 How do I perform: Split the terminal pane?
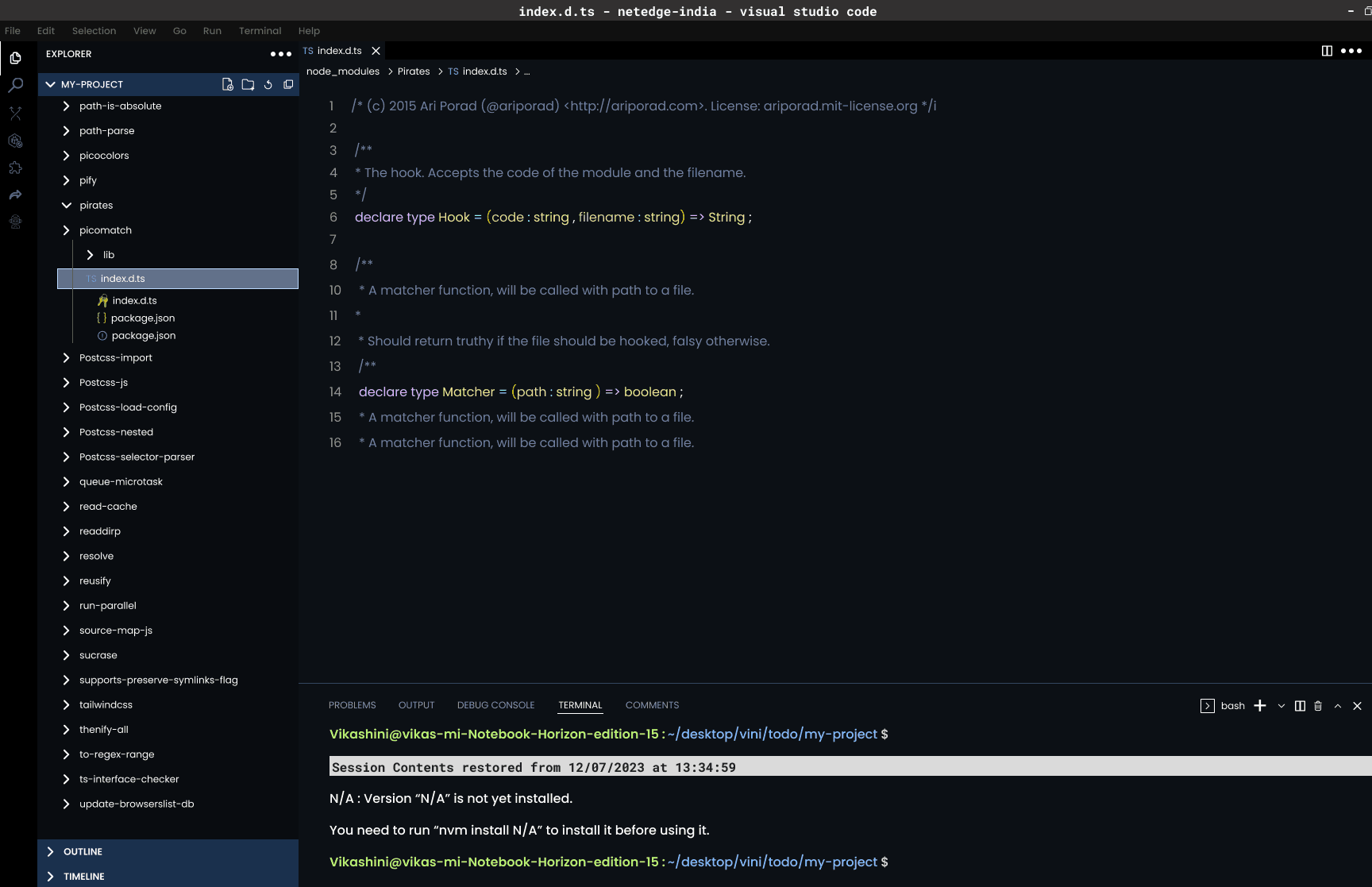[1300, 706]
